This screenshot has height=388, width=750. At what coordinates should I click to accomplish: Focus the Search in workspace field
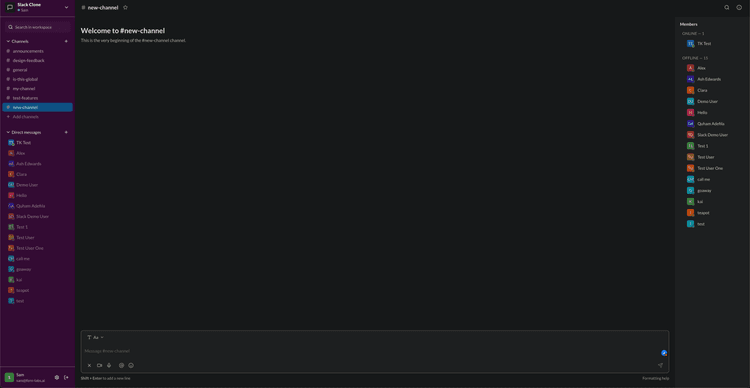pyautogui.click(x=37, y=27)
